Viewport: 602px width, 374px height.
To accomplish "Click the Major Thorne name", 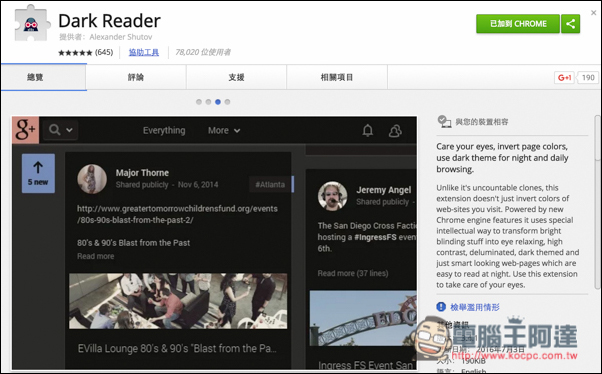I will (x=142, y=173).
